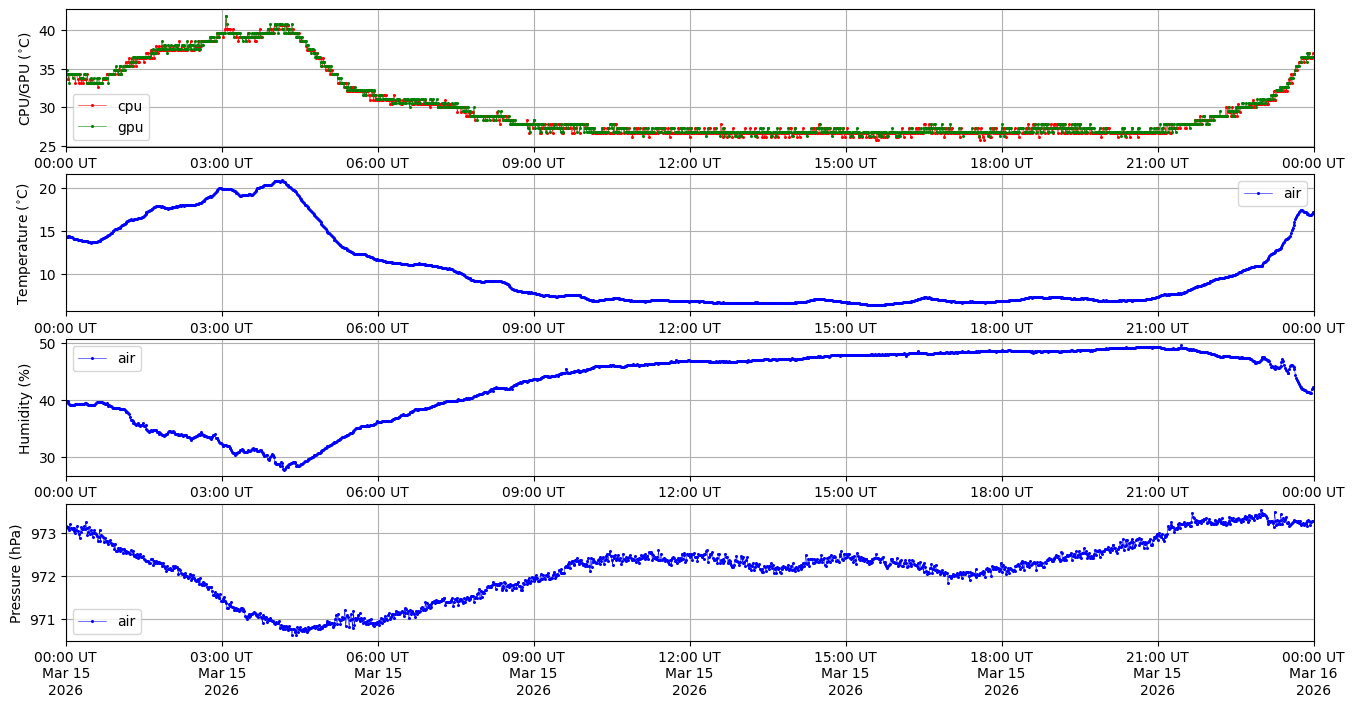
Task: Click the 973 tick on Pressure axis
Action: [46, 534]
